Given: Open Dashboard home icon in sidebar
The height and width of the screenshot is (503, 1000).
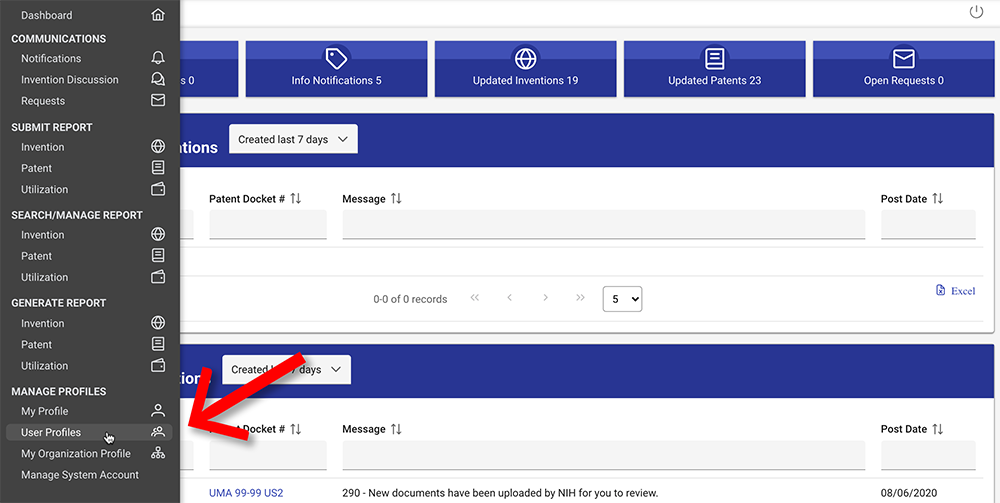Looking at the screenshot, I should tap(157, 15).
